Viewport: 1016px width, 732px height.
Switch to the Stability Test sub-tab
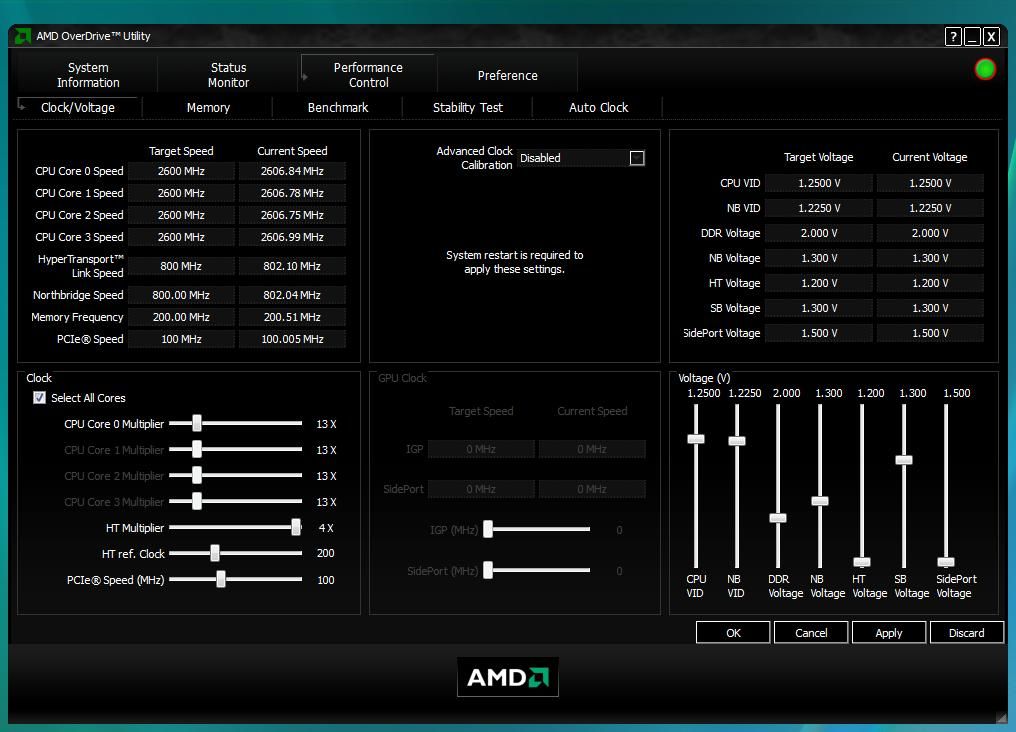click(467, 107)
